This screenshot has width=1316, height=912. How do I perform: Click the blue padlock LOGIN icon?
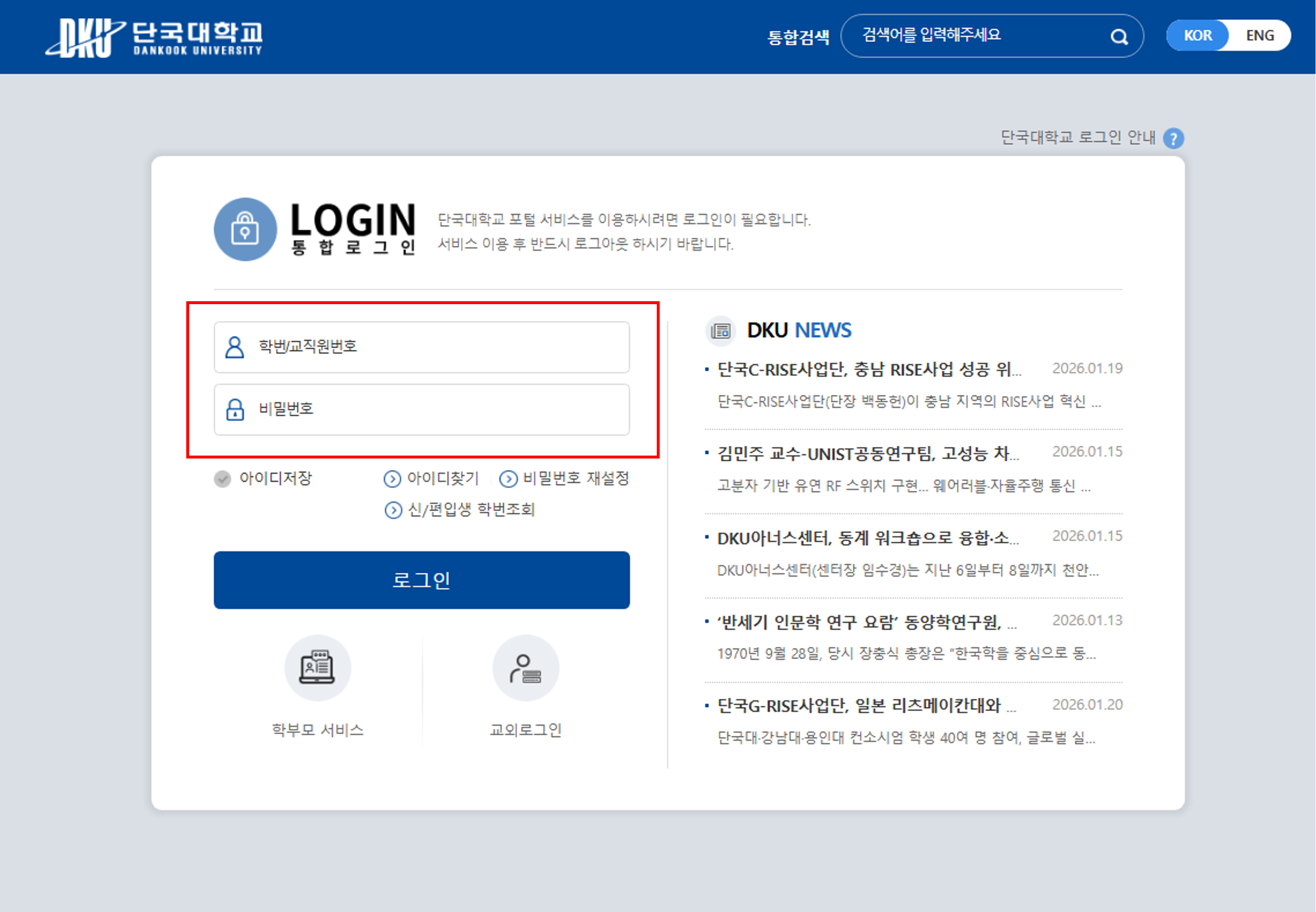point(245,229)
